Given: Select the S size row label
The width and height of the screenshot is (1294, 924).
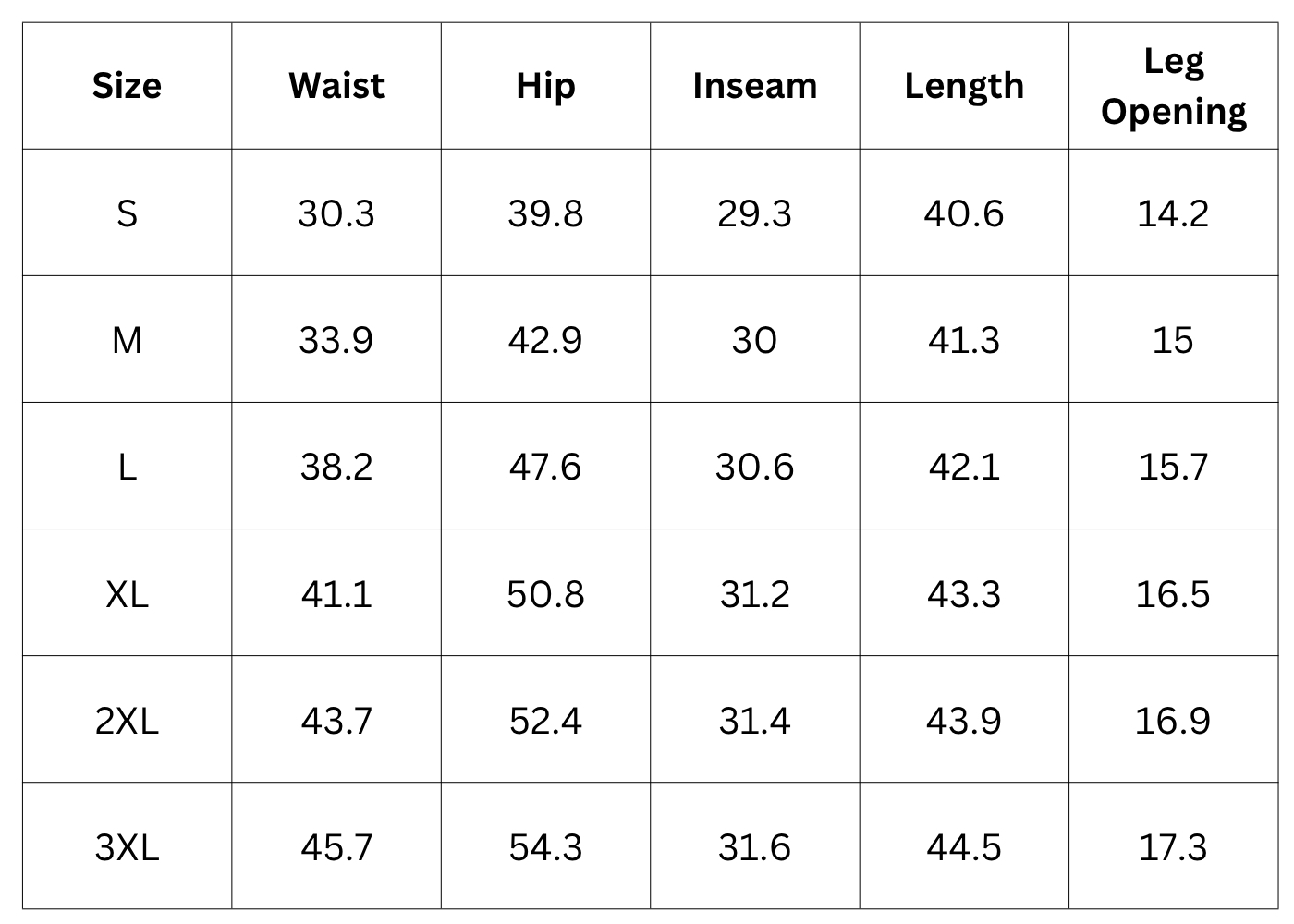Looking at the screenshot, I should [x=127, y=213].
